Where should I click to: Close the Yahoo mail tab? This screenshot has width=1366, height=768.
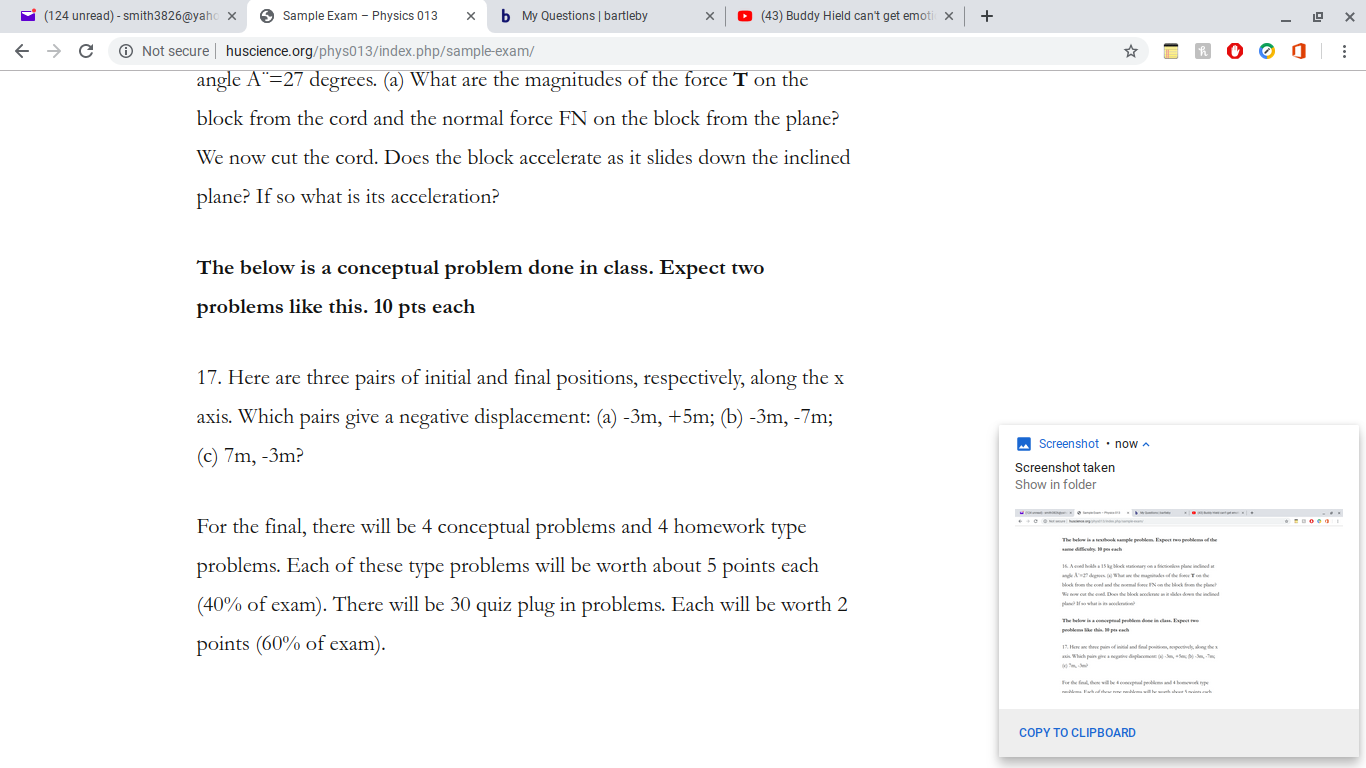point(232,16)
